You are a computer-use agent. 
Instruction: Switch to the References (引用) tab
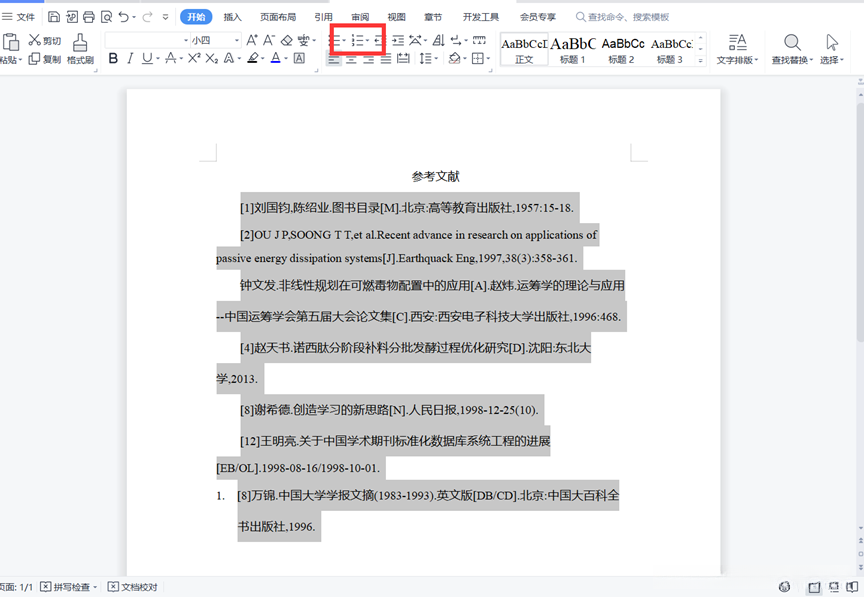[323, 17]
